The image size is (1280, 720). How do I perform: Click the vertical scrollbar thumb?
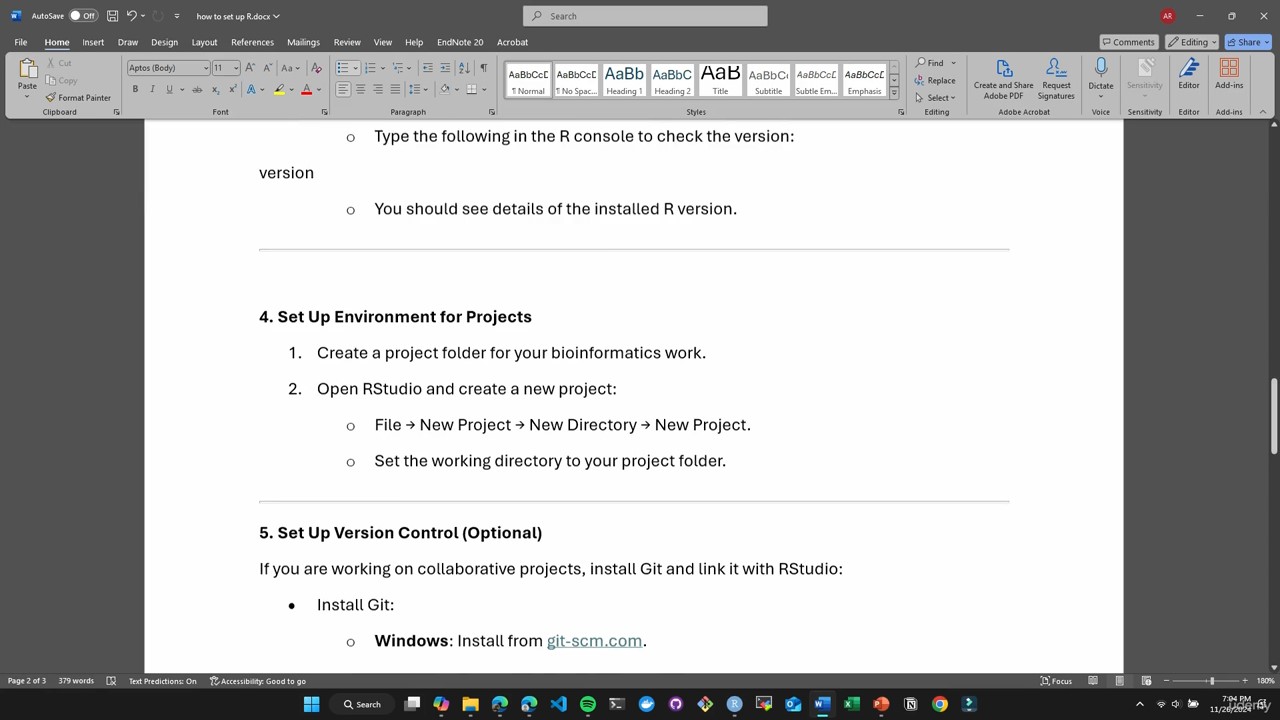[1274, 415]
